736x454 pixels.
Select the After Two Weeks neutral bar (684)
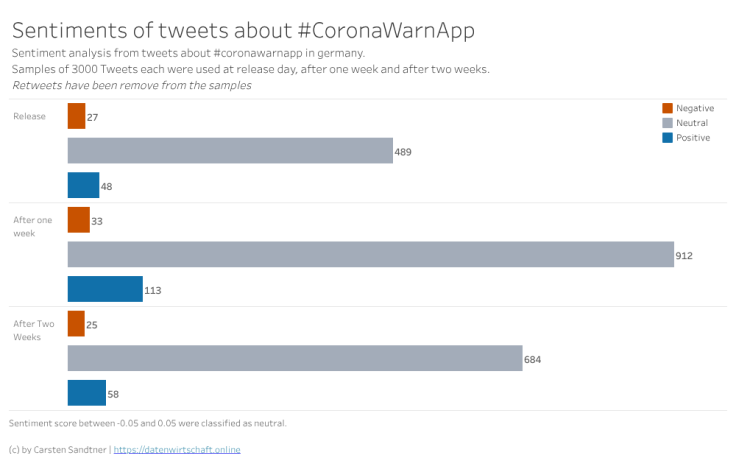click(x=295, y=358)
